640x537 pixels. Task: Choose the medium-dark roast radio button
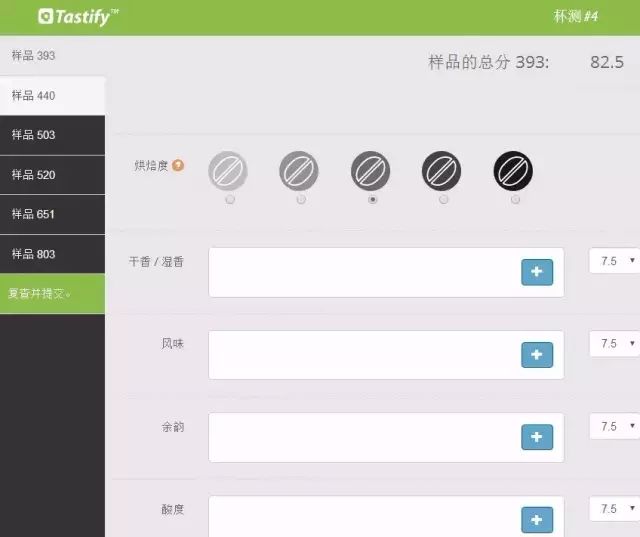tap(444, 199)
